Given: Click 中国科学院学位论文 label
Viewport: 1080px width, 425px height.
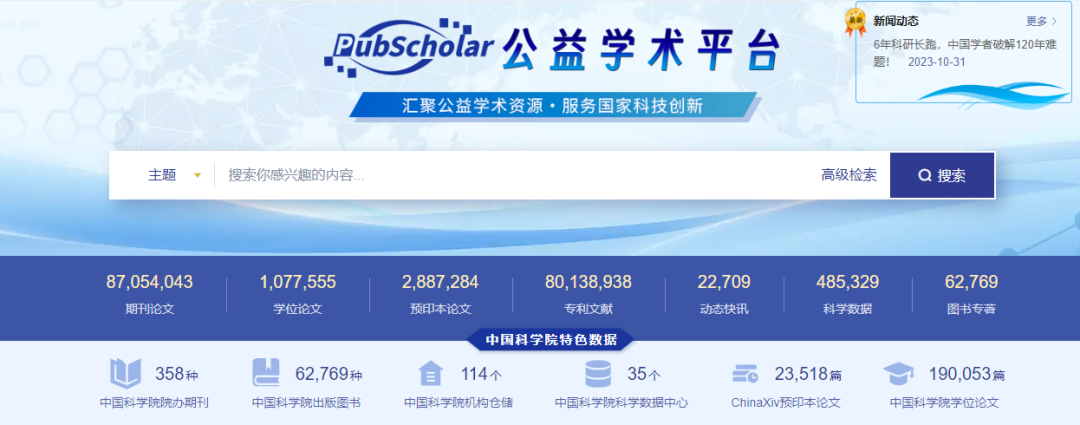Looking at the screenshot, I should (x=944, y=403).
